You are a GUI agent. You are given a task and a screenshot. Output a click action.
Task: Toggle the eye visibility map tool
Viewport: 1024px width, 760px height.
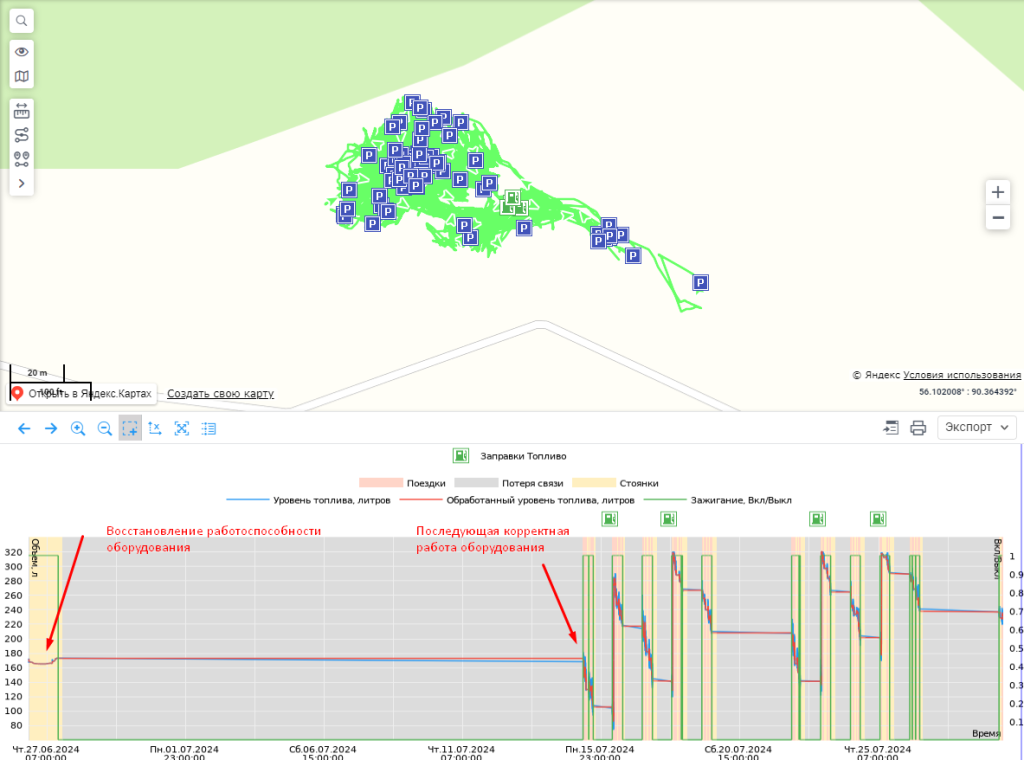[x=22, y=52]
